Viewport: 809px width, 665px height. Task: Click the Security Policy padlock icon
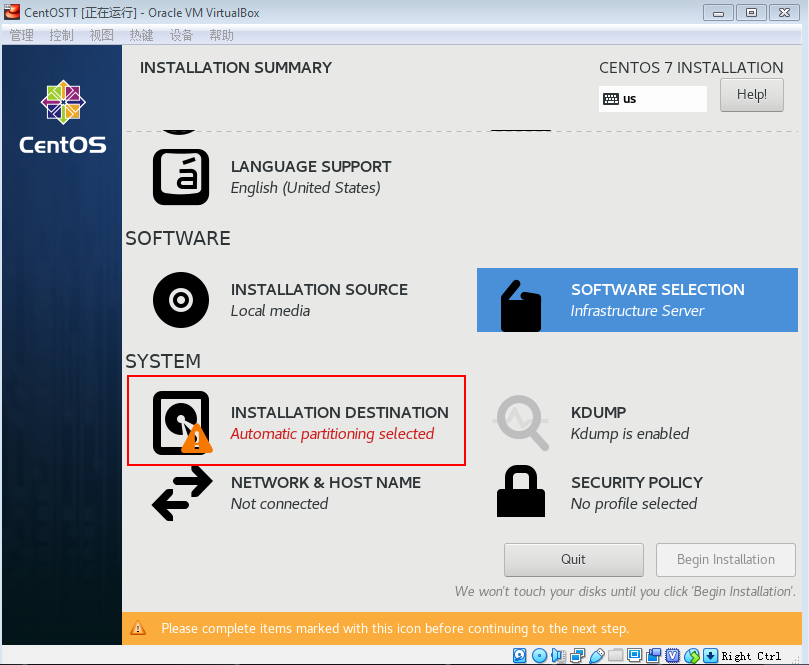coord(521,491)
